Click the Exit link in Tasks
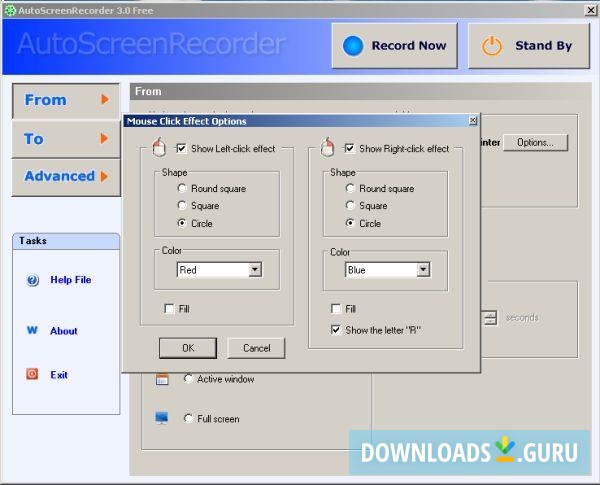Screen dimensions: 600x485 point(59,375)
